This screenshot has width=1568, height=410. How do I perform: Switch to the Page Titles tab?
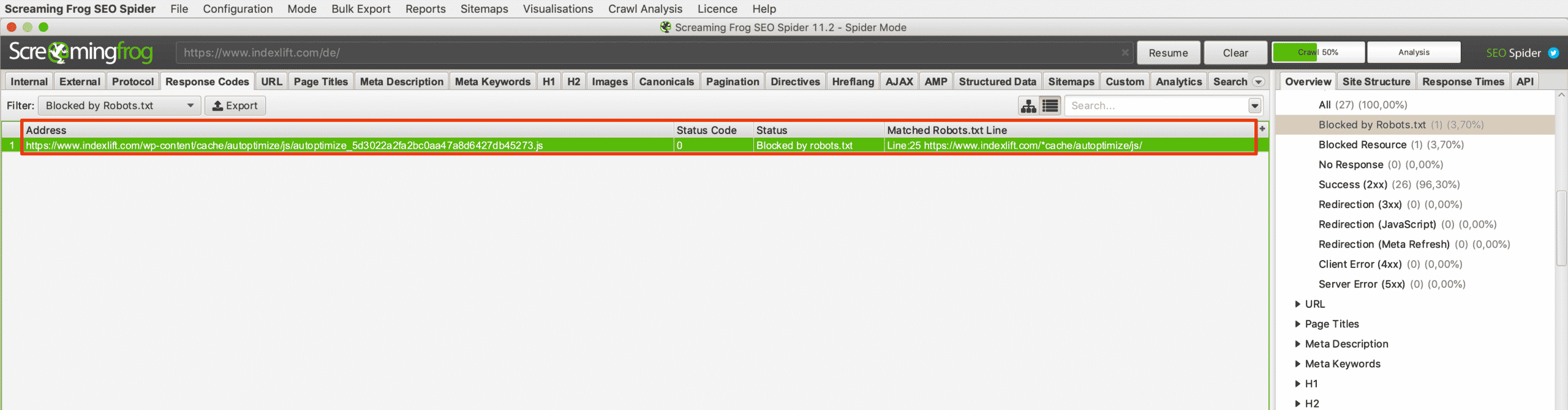320,81
